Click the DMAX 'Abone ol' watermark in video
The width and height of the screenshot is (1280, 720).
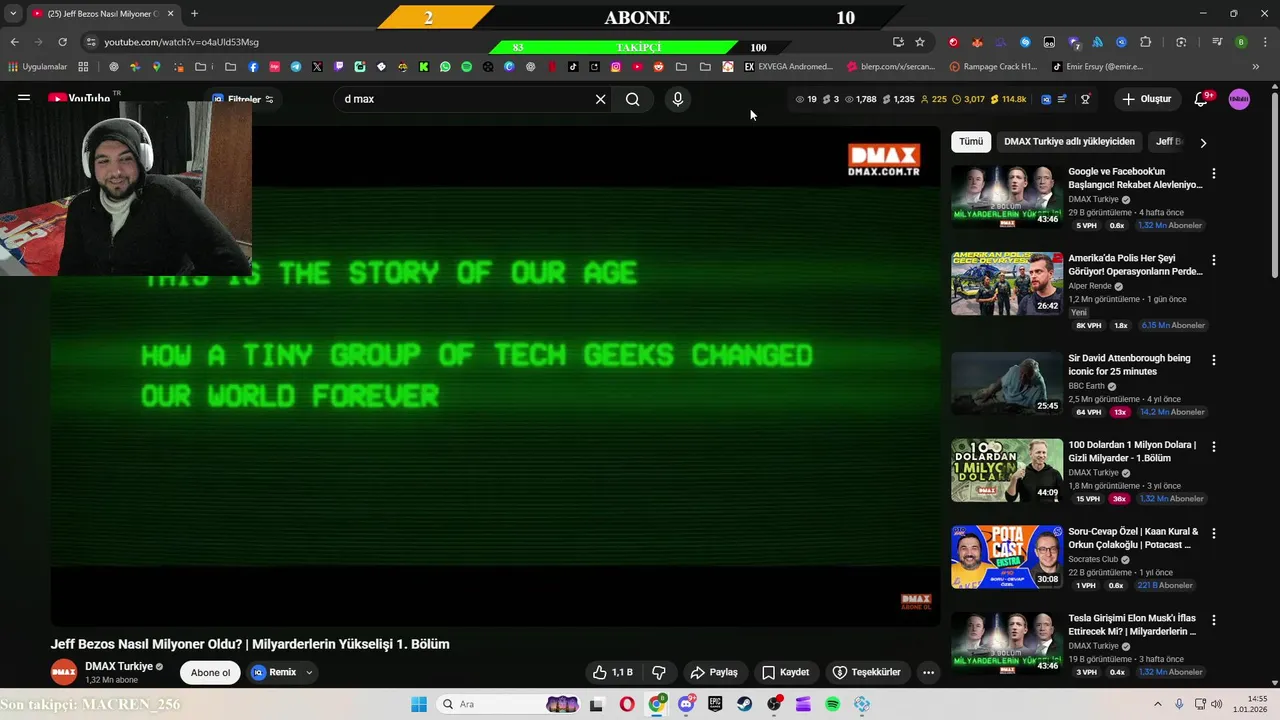(x=916, y=601)
